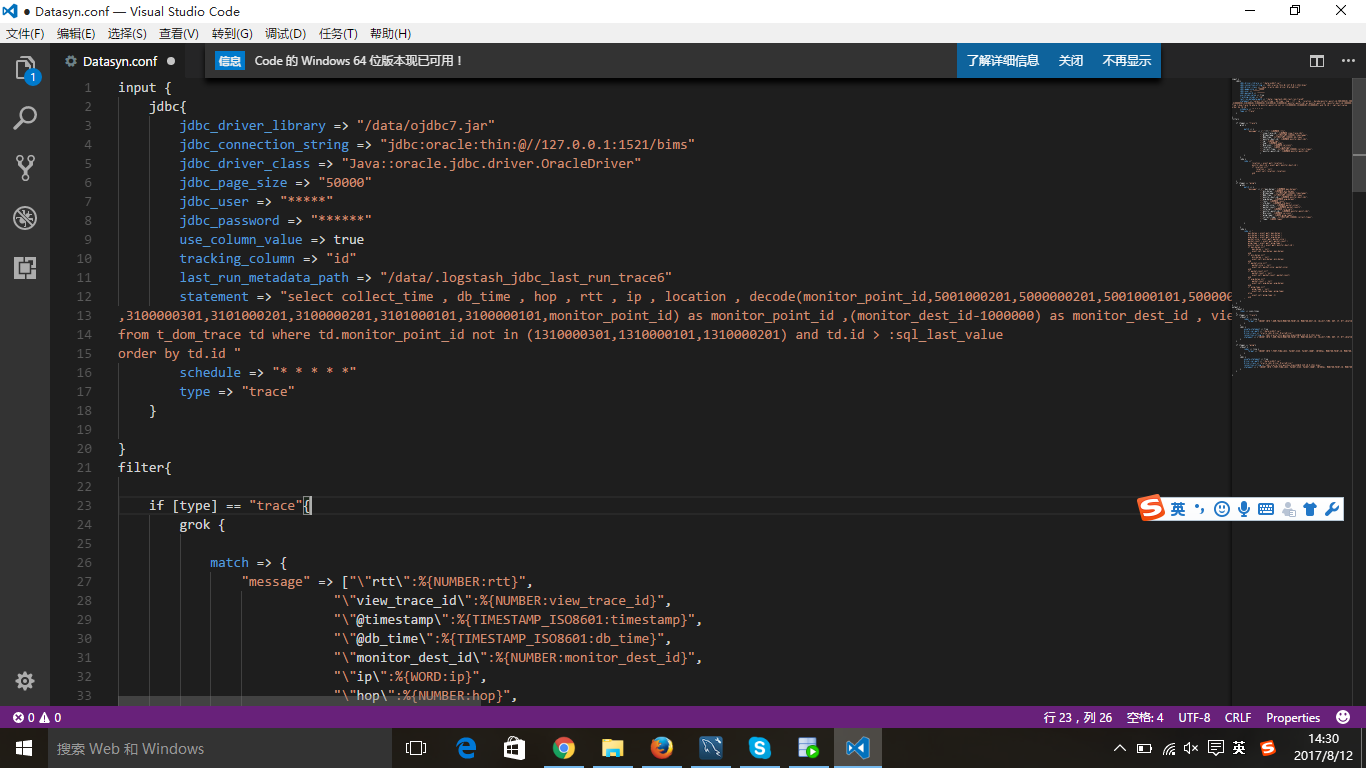Image resolution: width=1366 pixels, height=768 pixels.
Task: Open File Explorer from taskbar
Action: 613,748
